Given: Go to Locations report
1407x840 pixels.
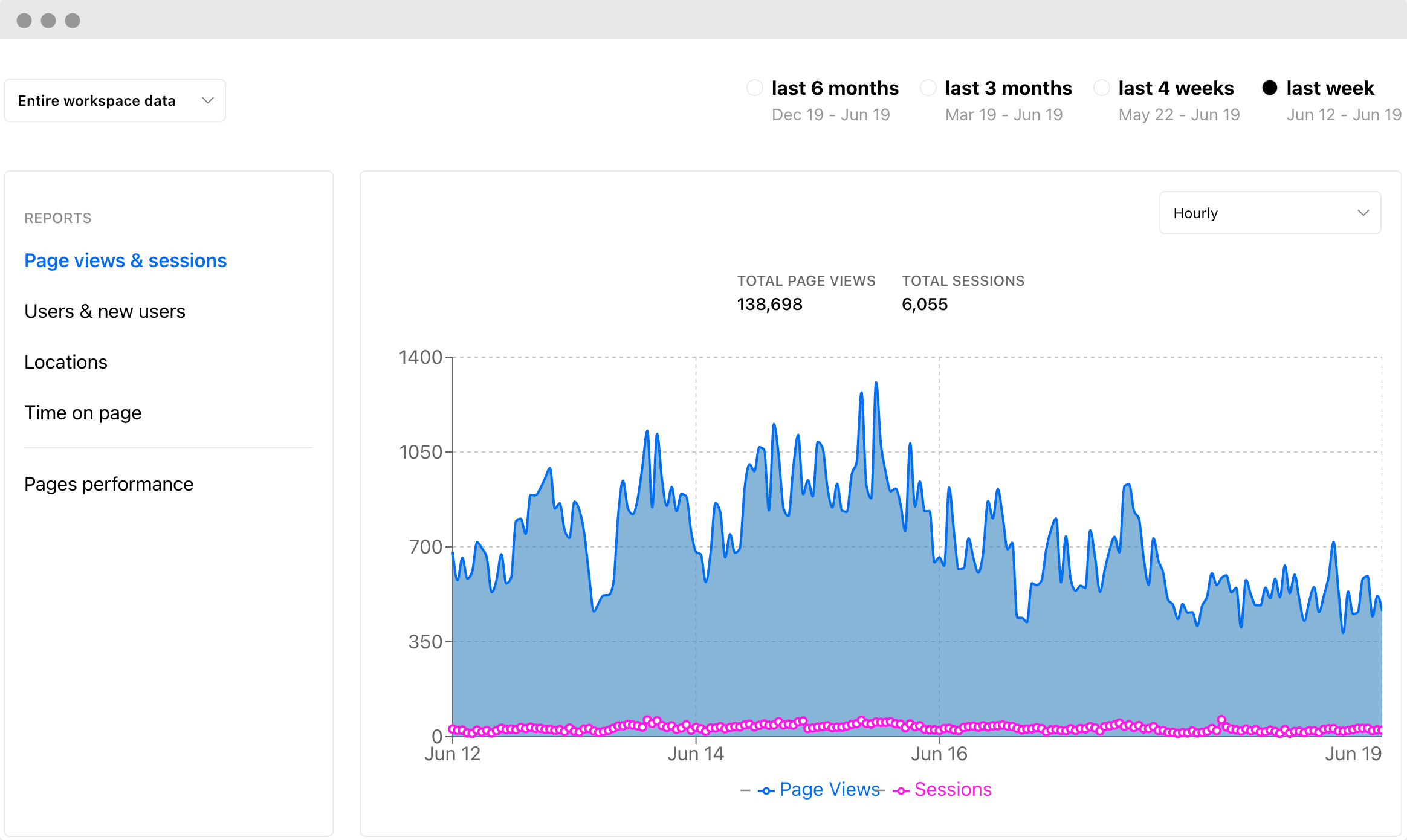Looking at the screenshot, I should [66, 362].
